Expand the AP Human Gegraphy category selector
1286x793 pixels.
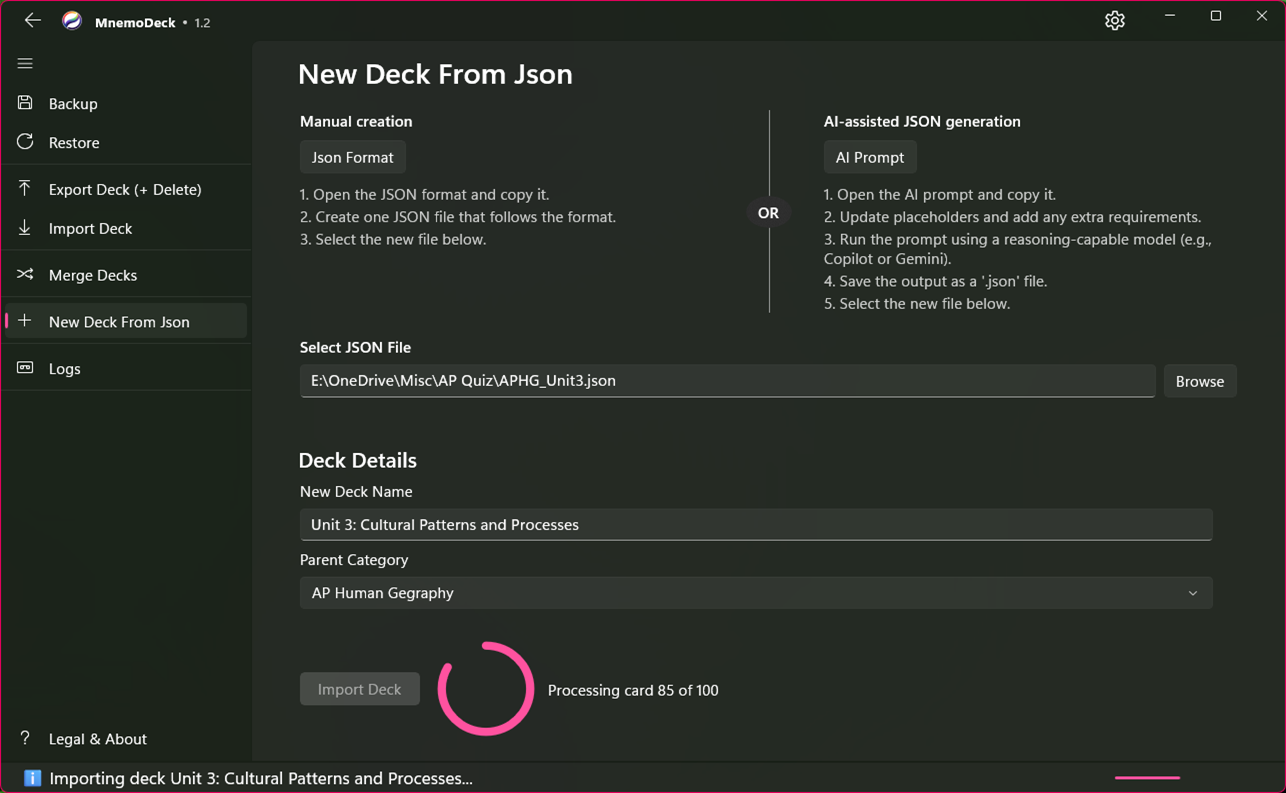(x=1192, y=592)
